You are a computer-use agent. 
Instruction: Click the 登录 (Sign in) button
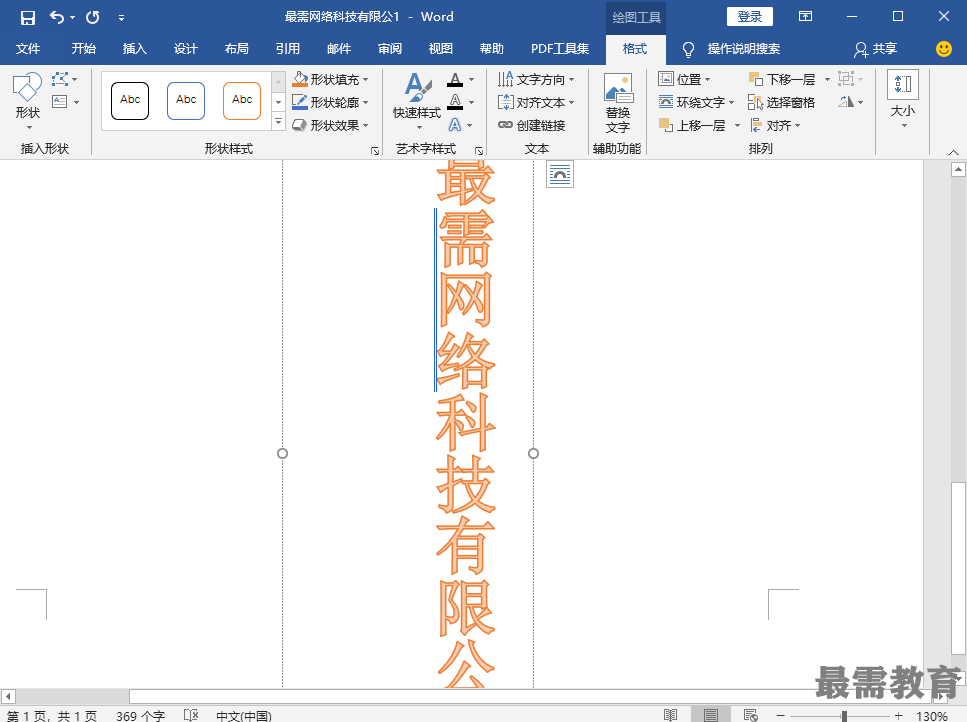(x=749, y=17)
